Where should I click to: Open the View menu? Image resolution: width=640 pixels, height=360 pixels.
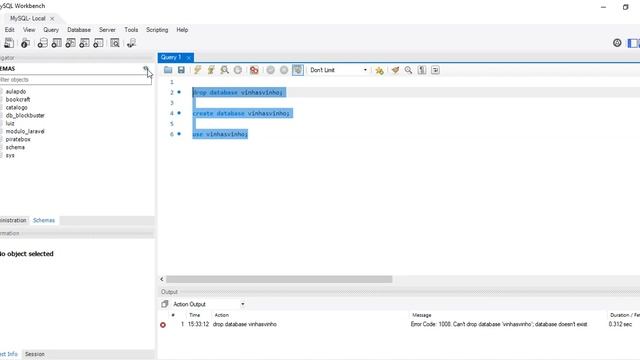coord(29,30)
